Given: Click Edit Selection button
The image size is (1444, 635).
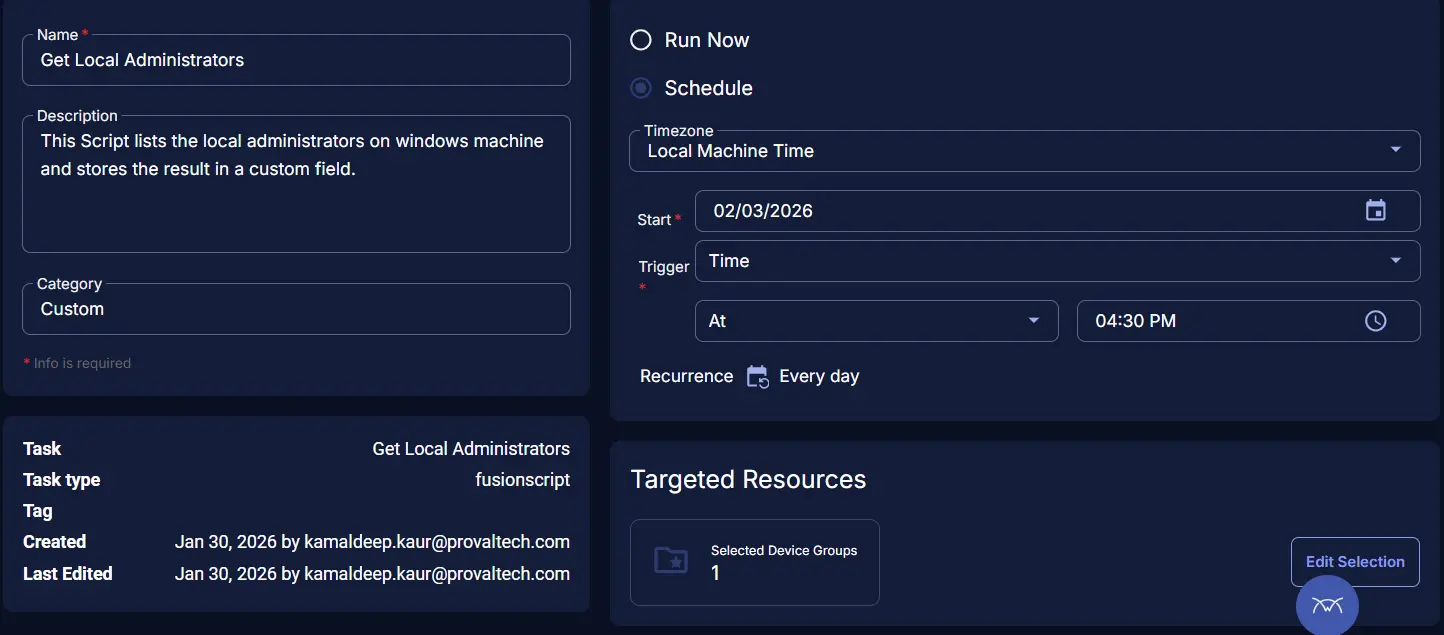Looking at the screenshot, I should pos(1354,562).
